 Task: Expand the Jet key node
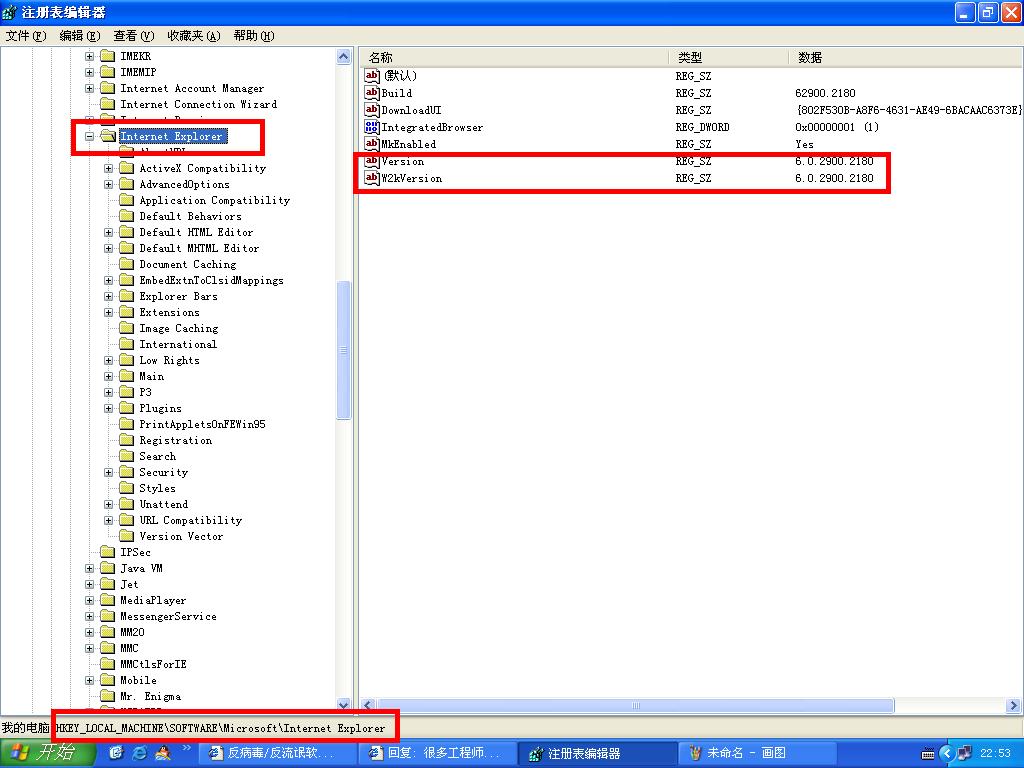tap(89, 584)
